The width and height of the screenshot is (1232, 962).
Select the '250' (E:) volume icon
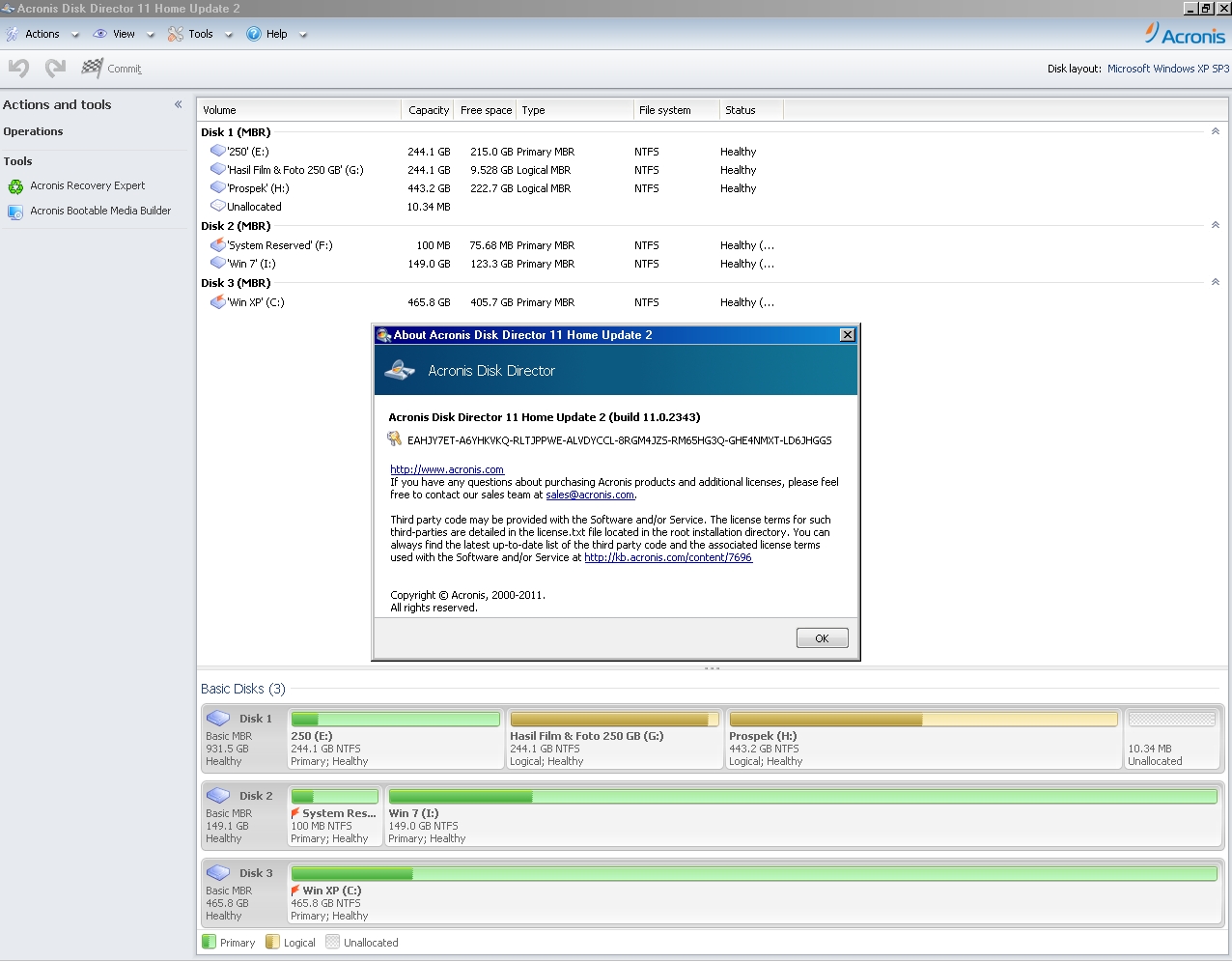coord(218,151)
